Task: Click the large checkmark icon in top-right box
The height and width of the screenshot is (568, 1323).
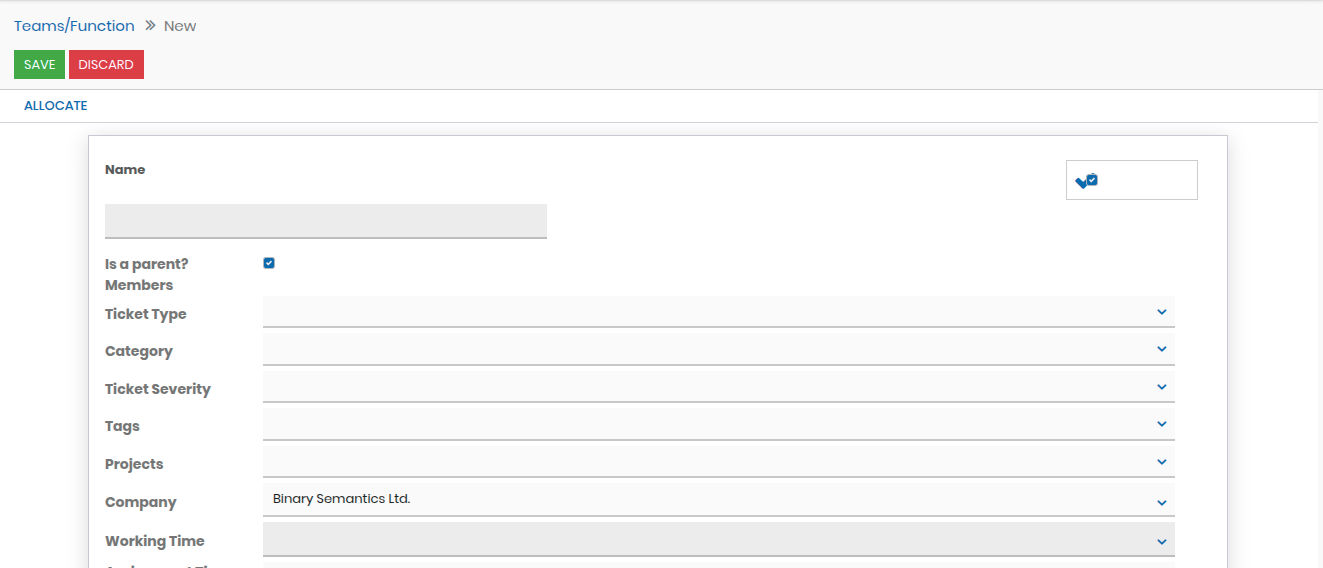Action: (1080, 182)
